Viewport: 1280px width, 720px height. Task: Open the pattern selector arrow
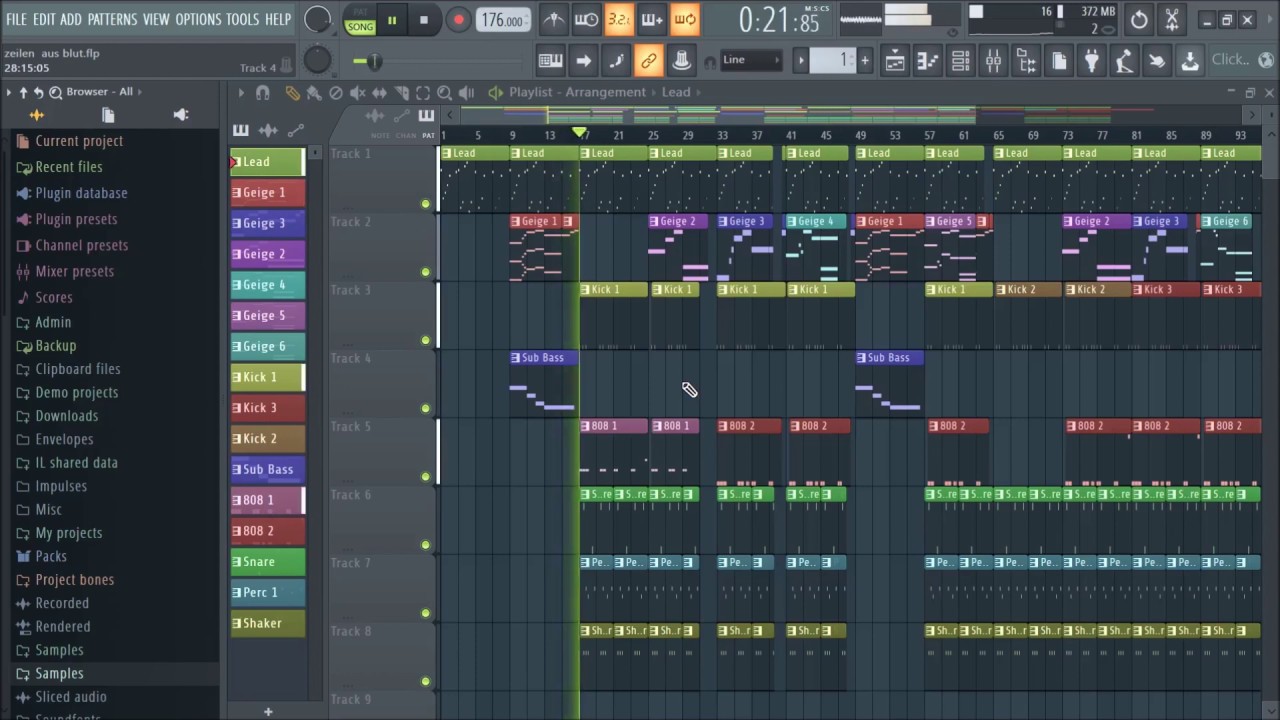(x=800, y=60)
